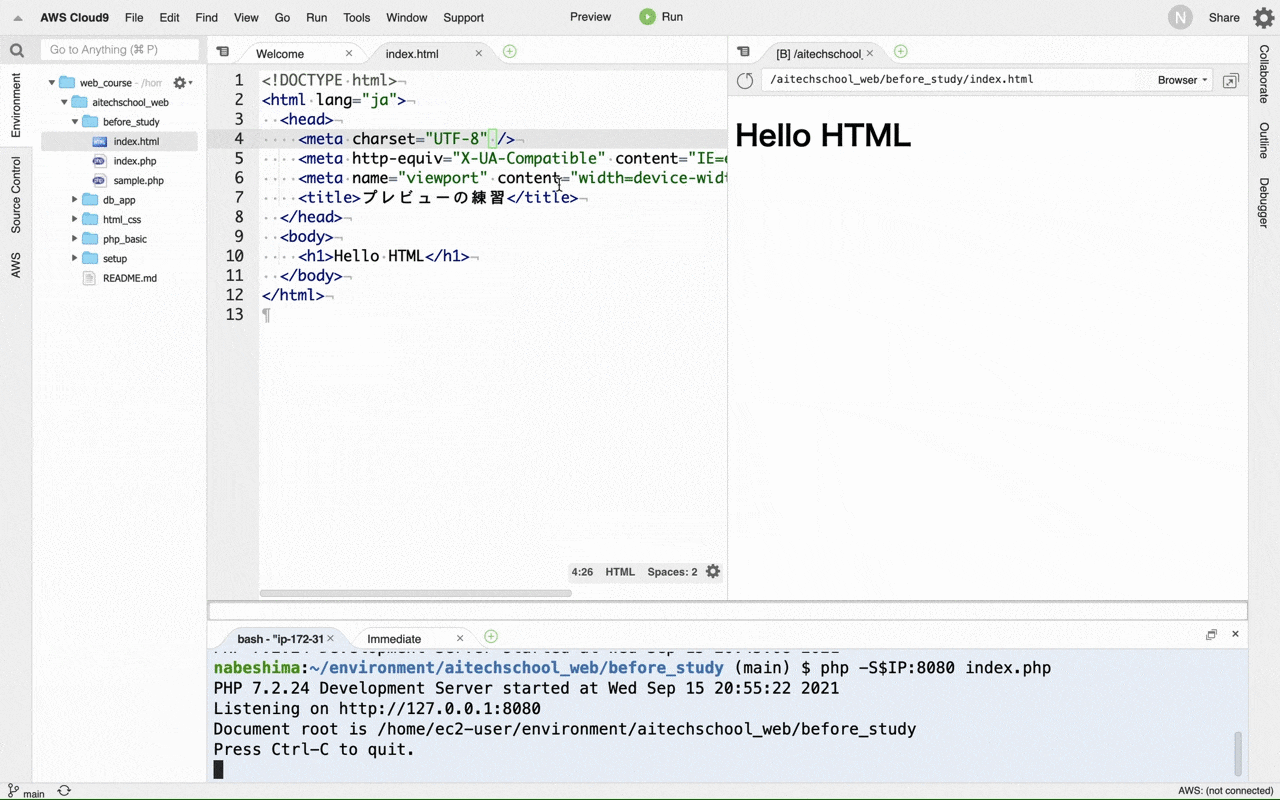Pop the preview out into a new window
The width and height of the screenshot is (1280, 800).
[1231, 80]
